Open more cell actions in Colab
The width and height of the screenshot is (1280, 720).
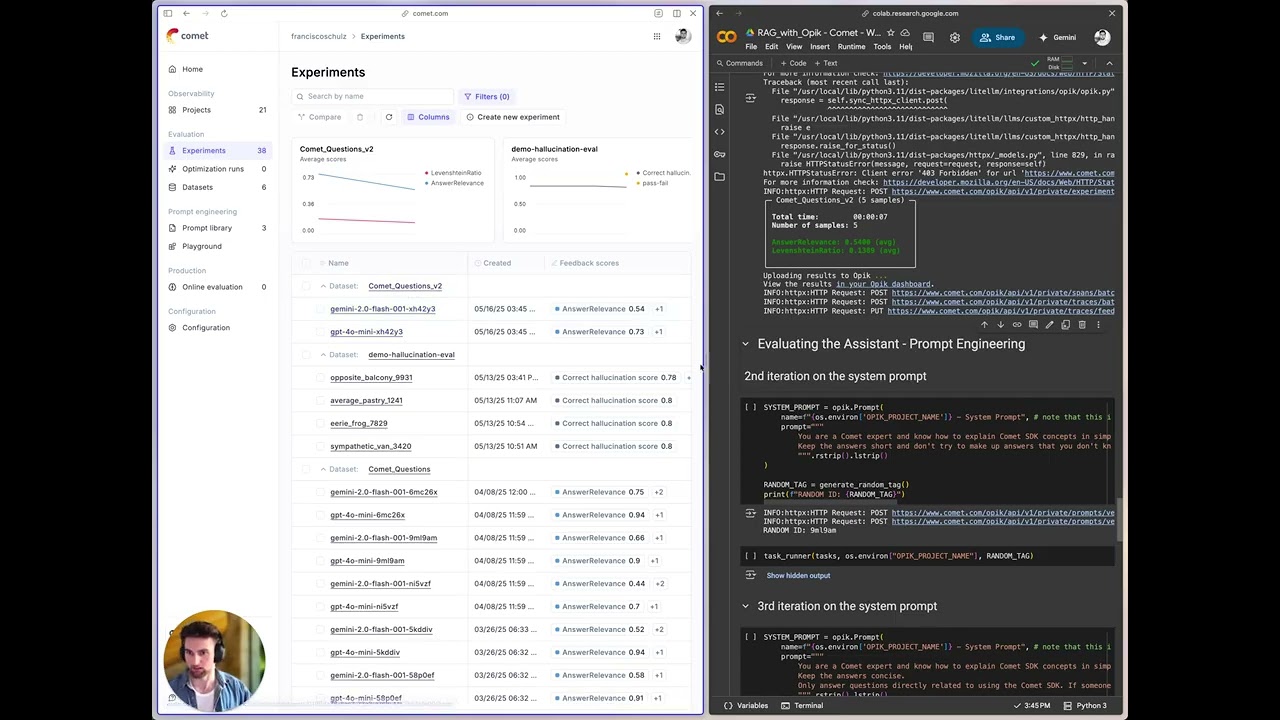pyautogui.click(x=1098, y=325)
